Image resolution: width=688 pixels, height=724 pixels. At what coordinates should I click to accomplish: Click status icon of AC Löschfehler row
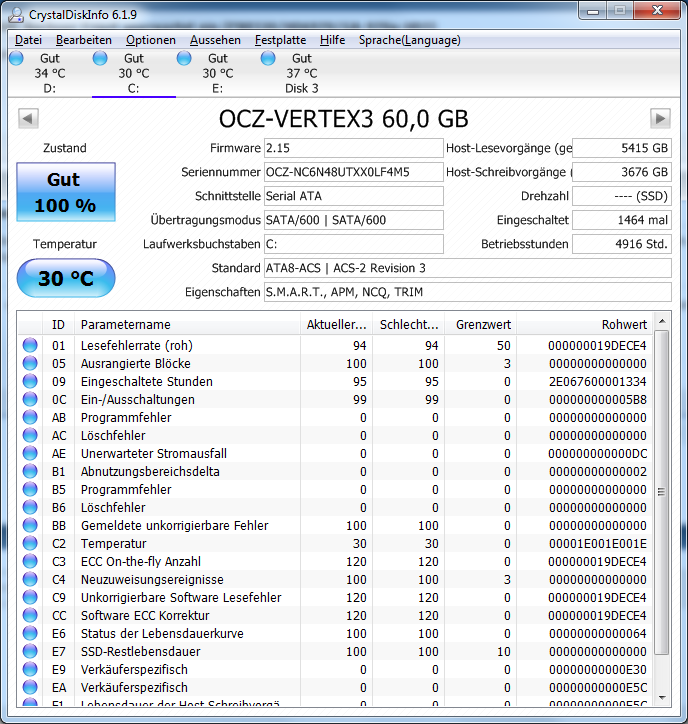(30, 435)
